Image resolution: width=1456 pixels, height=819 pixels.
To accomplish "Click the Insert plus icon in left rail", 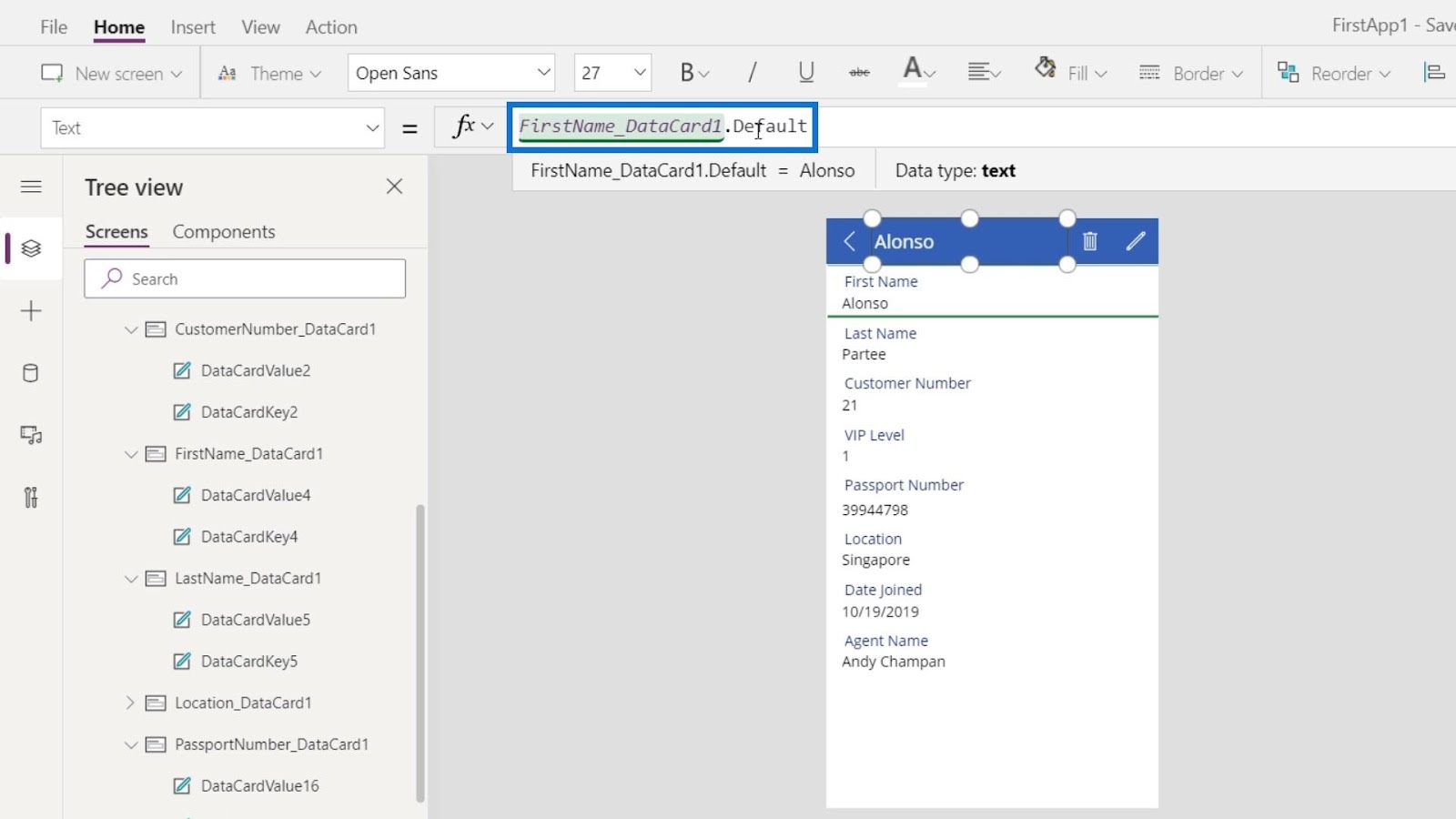I will pos(31,311).
